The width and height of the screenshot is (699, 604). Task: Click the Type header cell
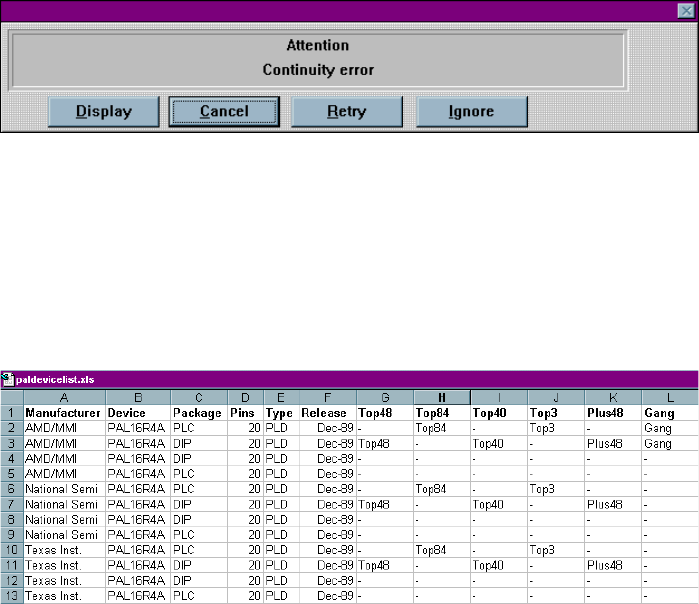(x=281, y=413)
